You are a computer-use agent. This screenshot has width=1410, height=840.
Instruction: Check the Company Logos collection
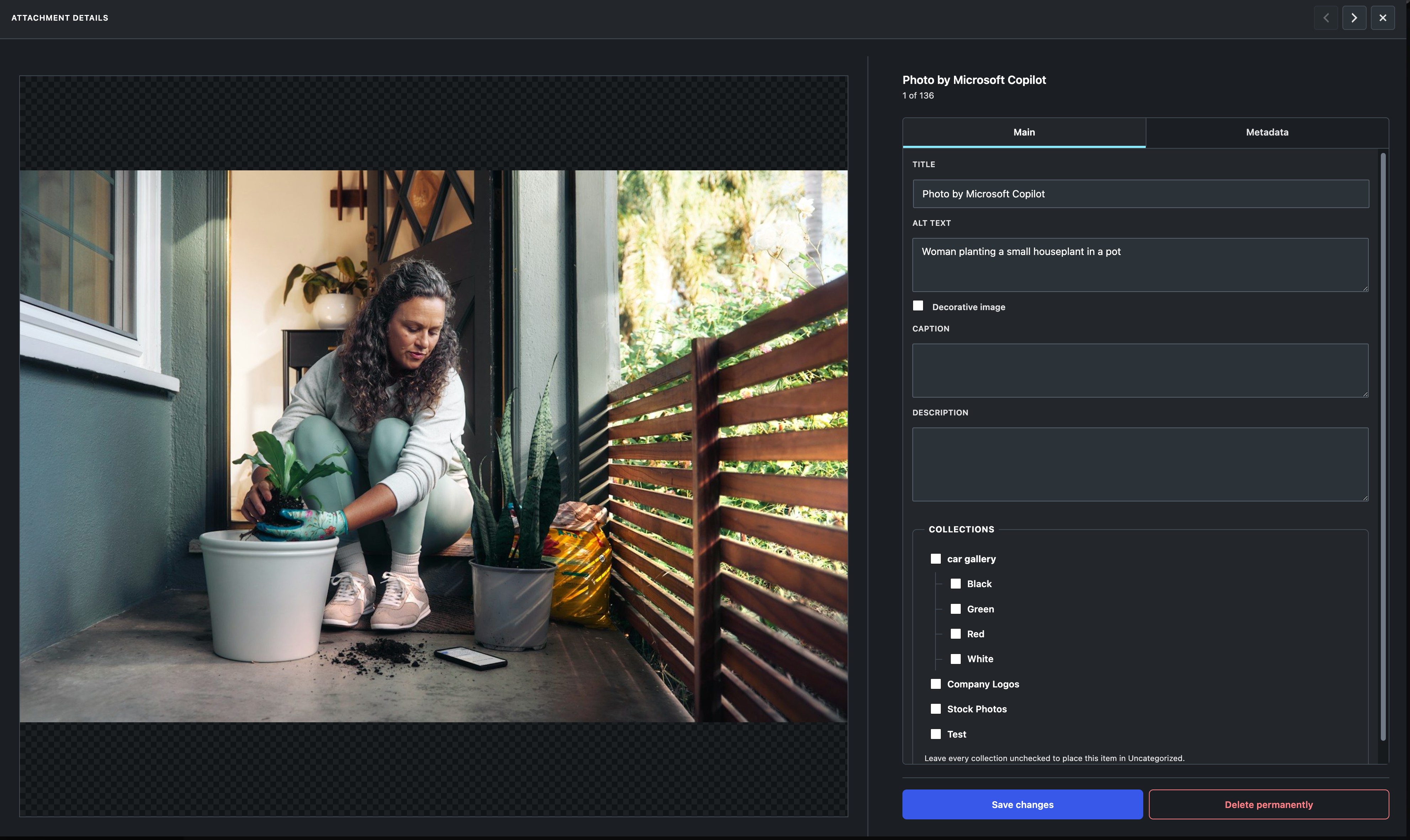coord(935,684)
